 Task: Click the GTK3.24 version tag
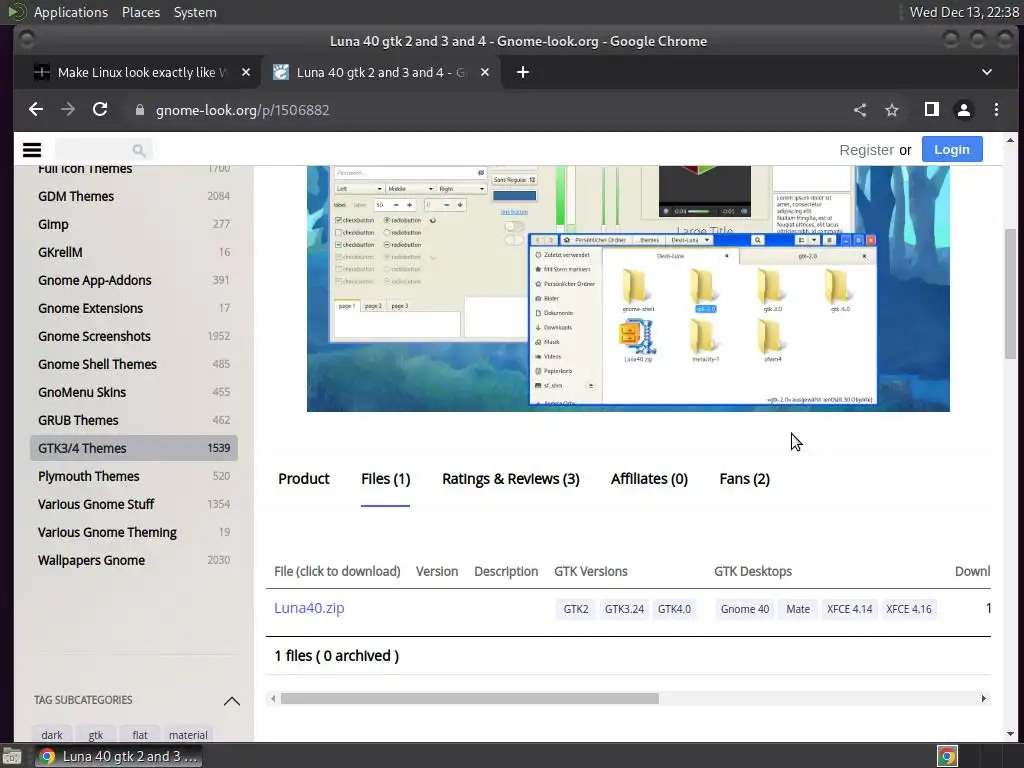click(x=624, y=609)
